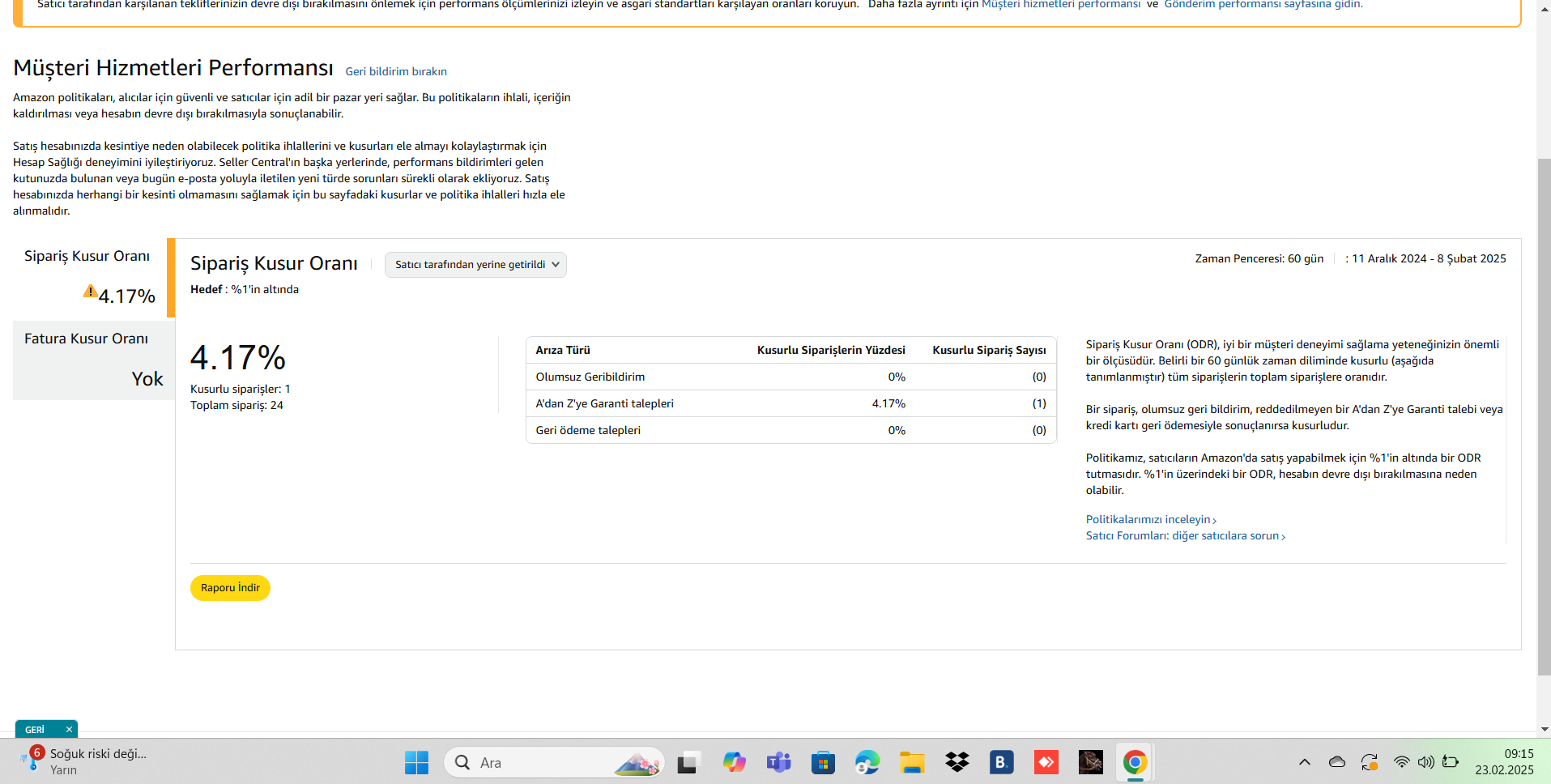Click the Kusurlu Sipariş Sayısı column header

[x=989, y=350]
